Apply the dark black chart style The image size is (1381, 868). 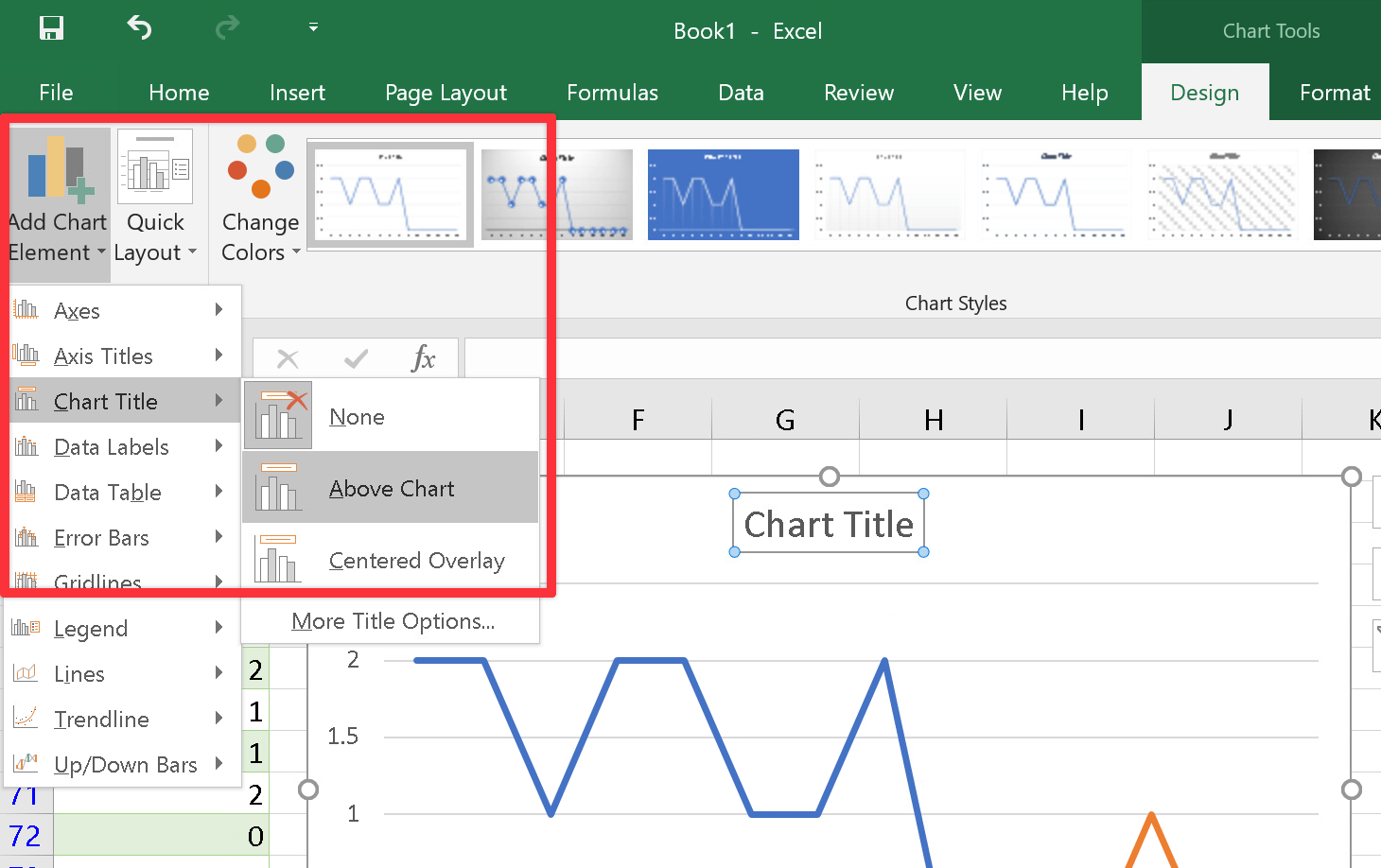pyautogui.click(x=1347, y=194)
